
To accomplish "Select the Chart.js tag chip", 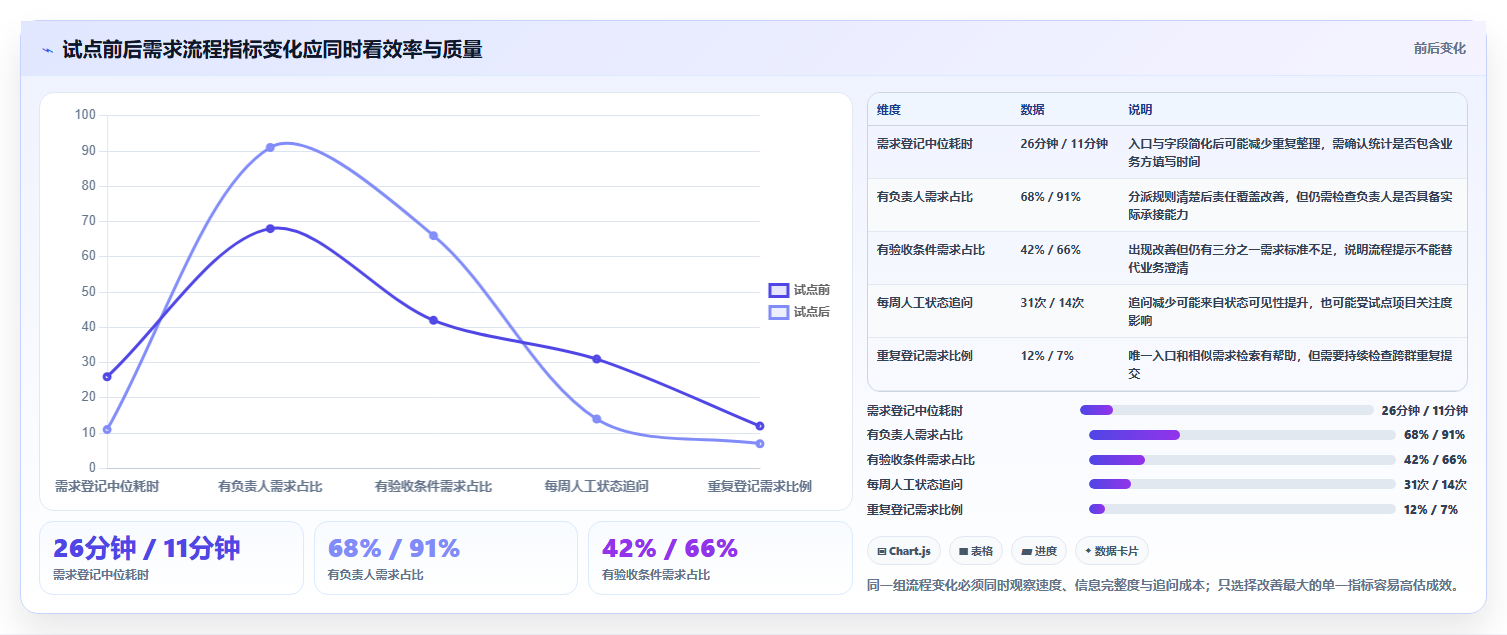I will point(903,551).
